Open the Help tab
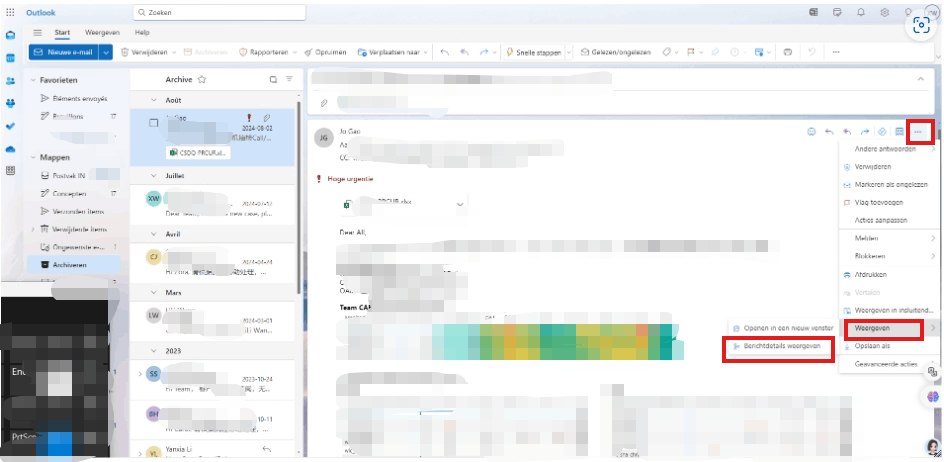Screen dimensions: 944x462 [142, 33]
